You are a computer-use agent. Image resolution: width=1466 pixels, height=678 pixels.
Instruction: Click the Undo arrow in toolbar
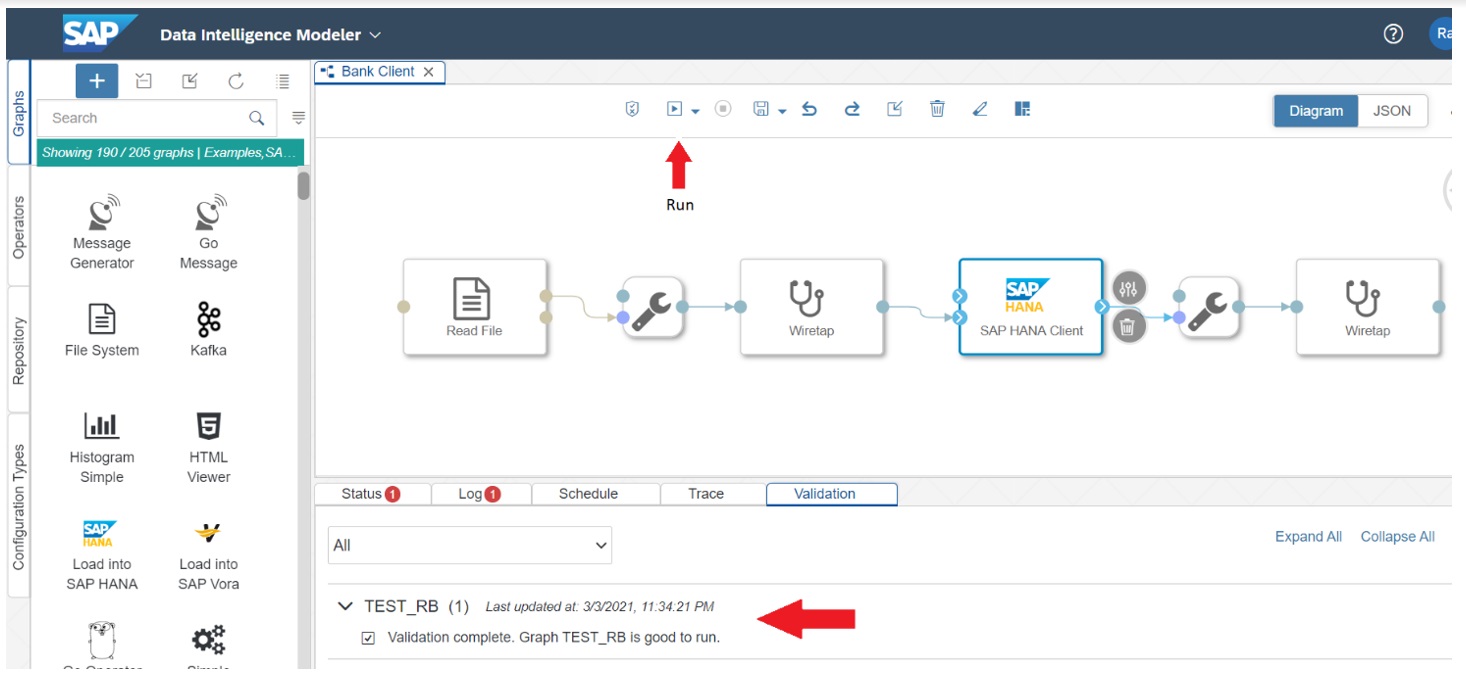(809, 109)
